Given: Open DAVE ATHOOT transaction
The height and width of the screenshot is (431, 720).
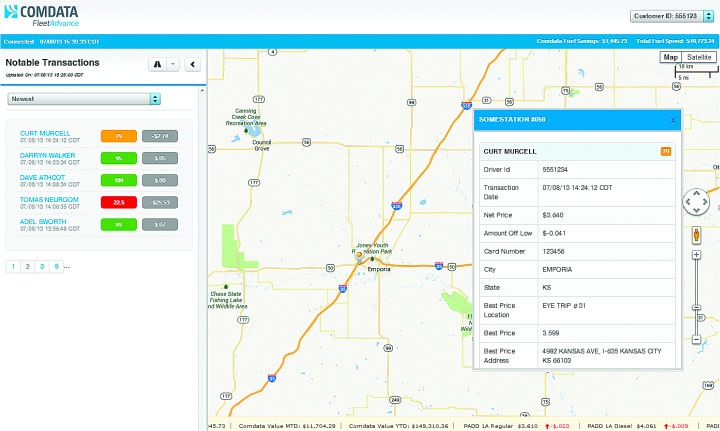Looking at the screenshot, I should click(x=42, y=177).
